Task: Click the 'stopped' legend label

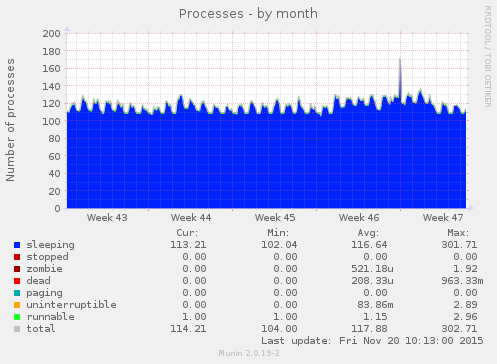Action: point(47,257)
